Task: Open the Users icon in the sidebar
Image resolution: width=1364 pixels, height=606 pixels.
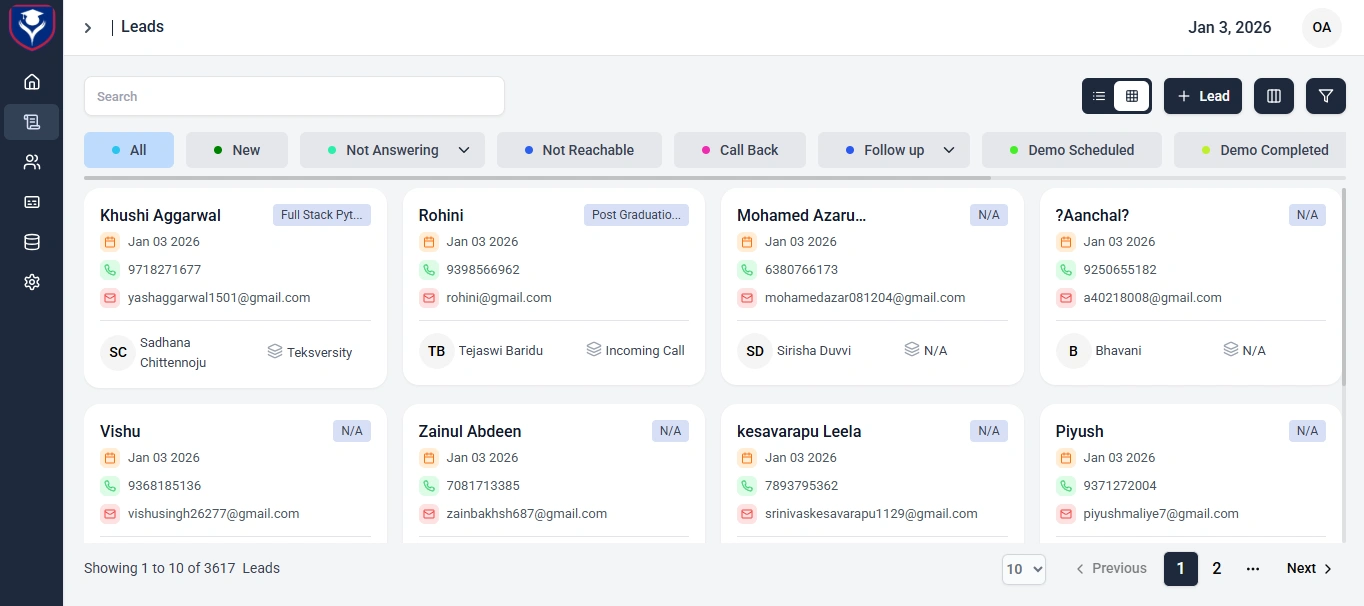Action: click(31, 161)
